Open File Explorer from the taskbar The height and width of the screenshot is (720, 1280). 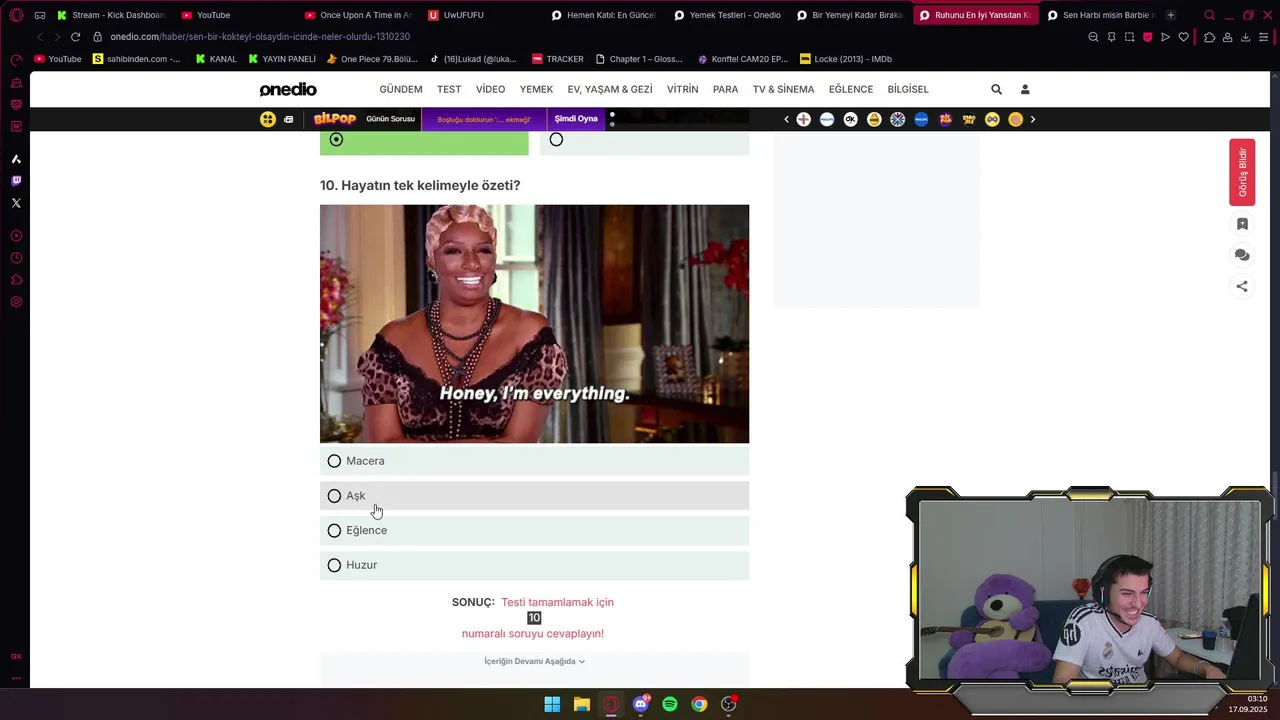pyautogui.click(x=582, y=704)
